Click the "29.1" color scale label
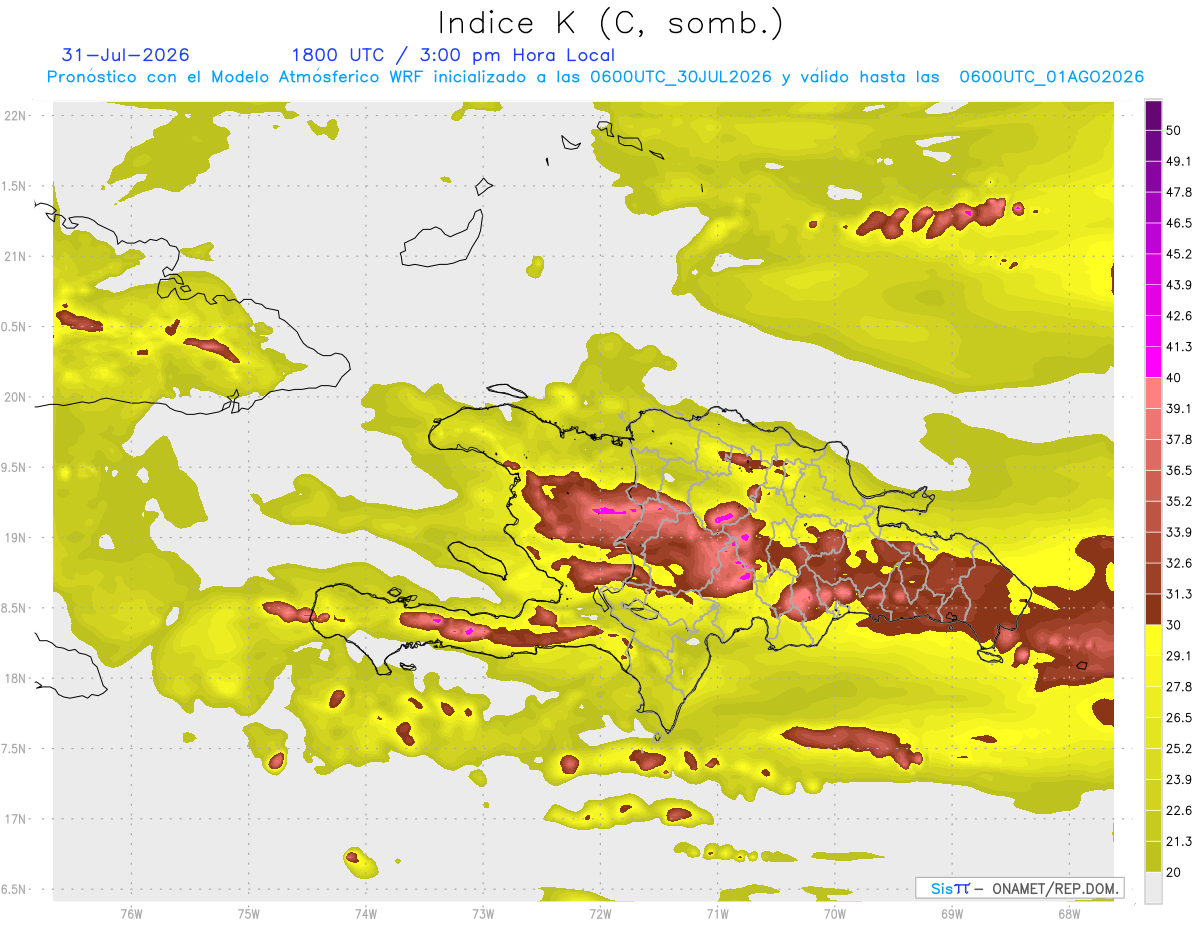 (1177, 656)
